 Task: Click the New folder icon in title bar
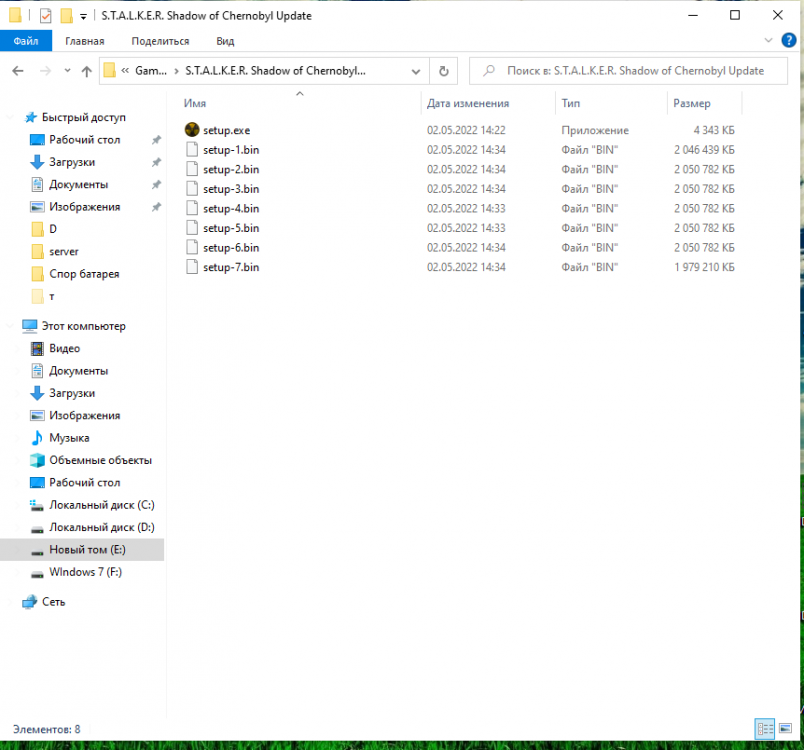[x=67, y=16]
